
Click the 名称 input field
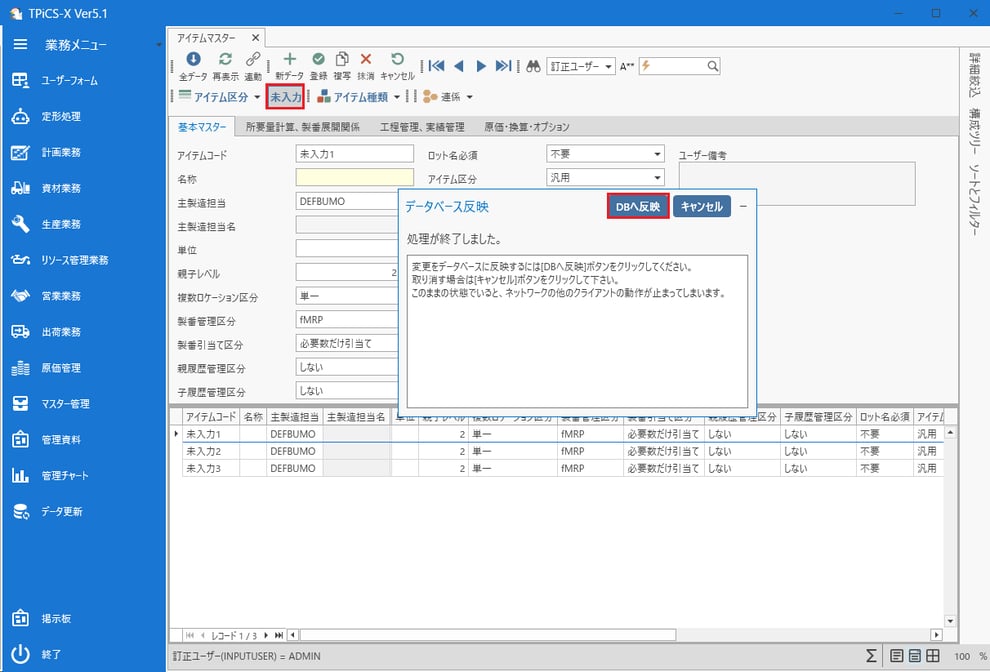coord(354,177)
